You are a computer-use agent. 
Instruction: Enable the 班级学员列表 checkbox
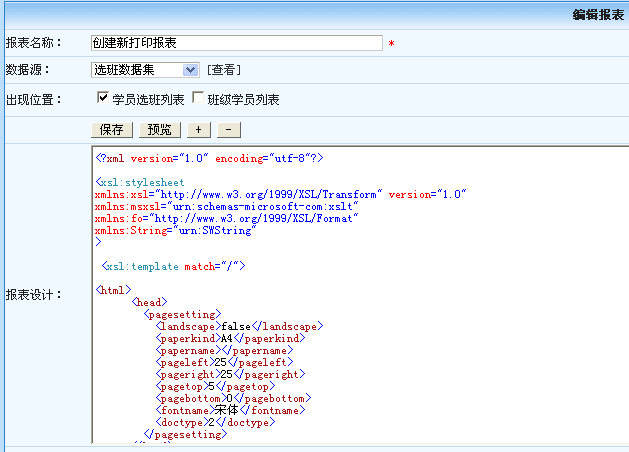point(197,98)
